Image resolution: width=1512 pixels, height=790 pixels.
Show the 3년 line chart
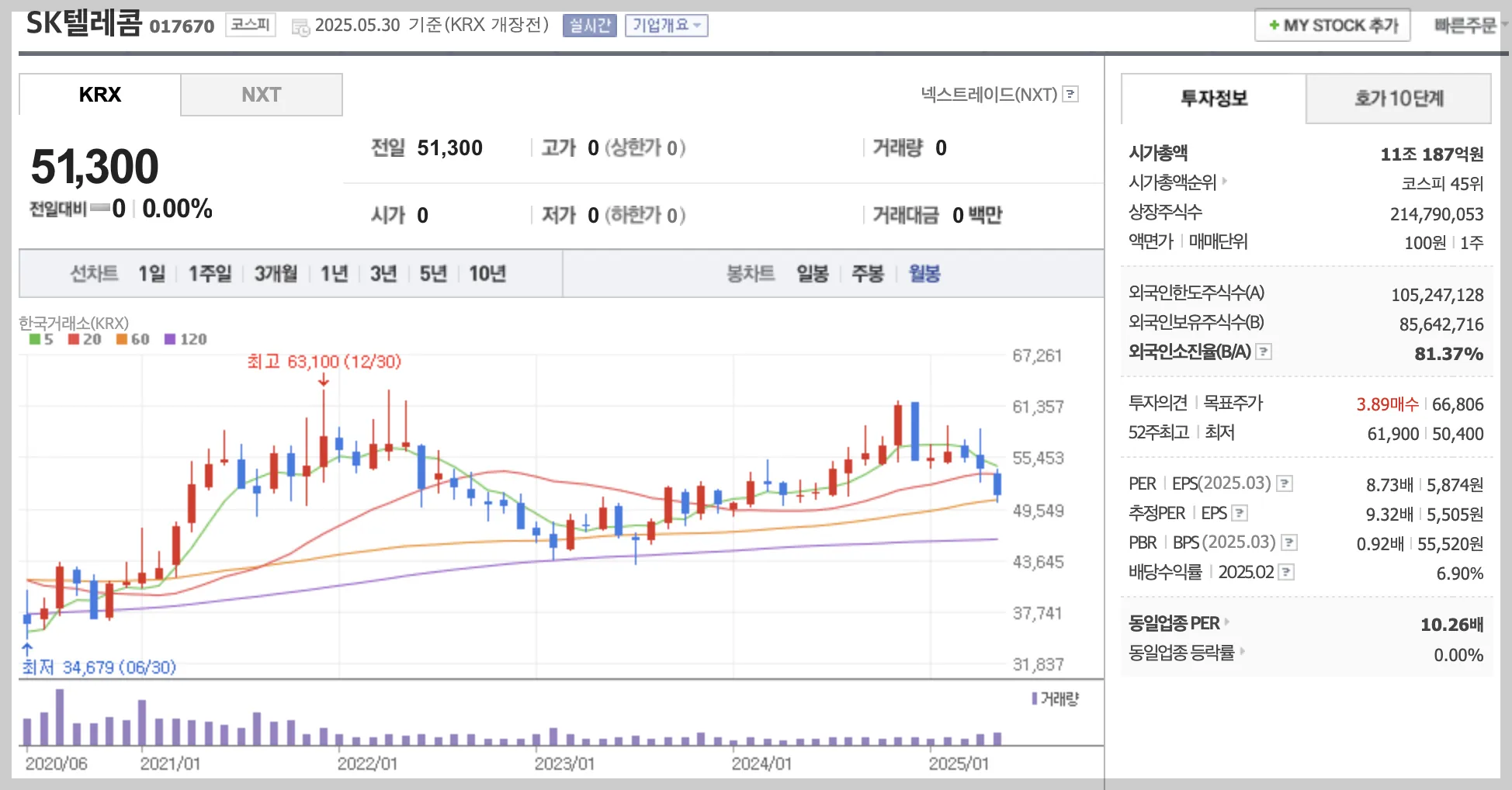click(383, 273)
